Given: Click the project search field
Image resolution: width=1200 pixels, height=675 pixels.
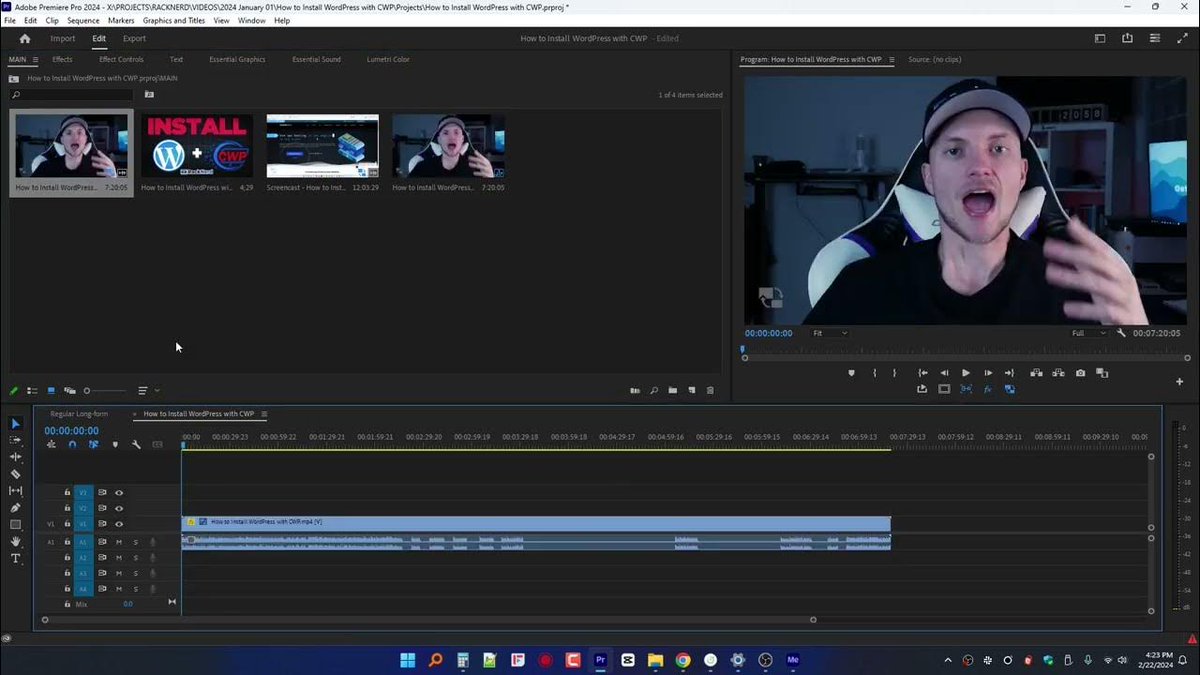Looking at the screenshot, I should (x=70, y=95).
